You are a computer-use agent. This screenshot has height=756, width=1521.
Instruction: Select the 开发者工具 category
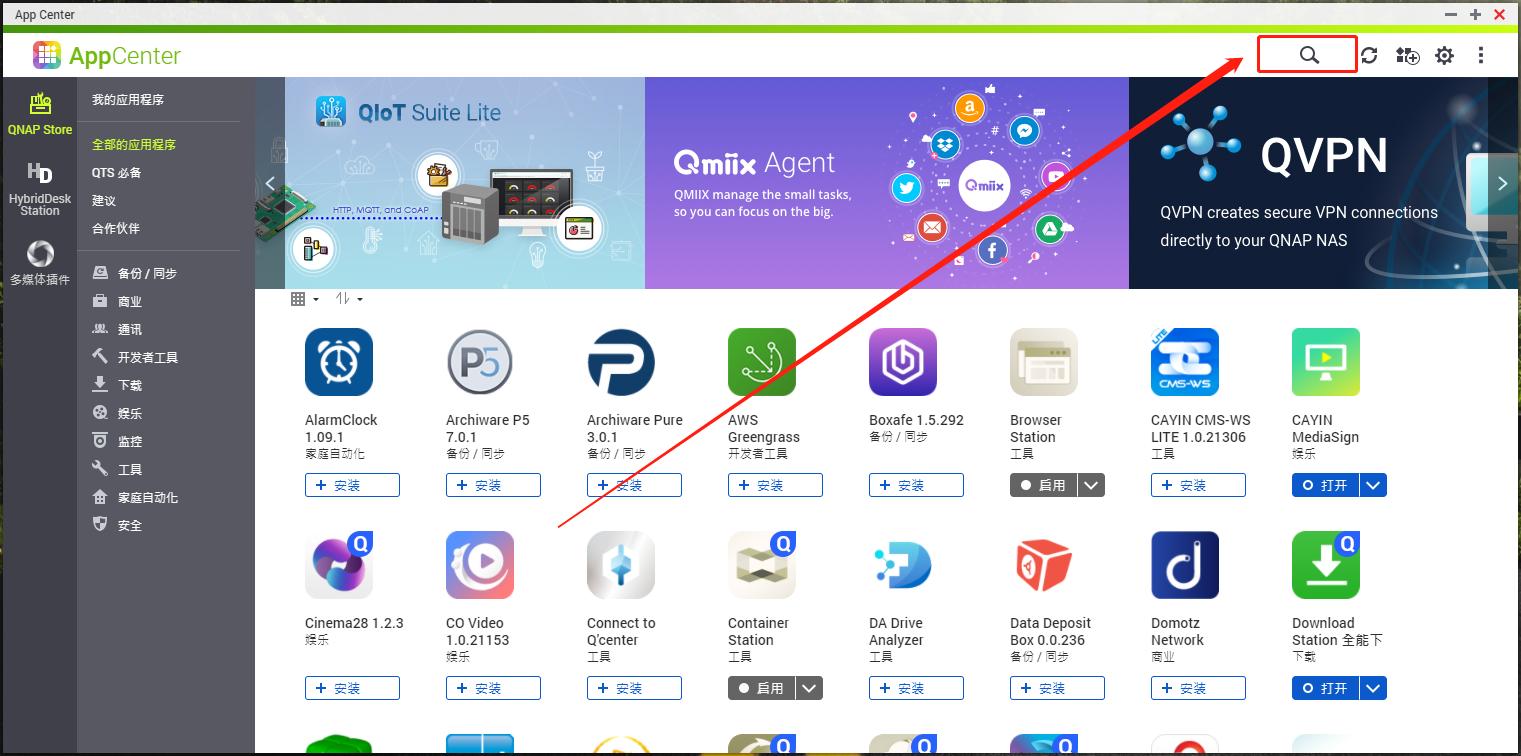(x=147, y=357)
